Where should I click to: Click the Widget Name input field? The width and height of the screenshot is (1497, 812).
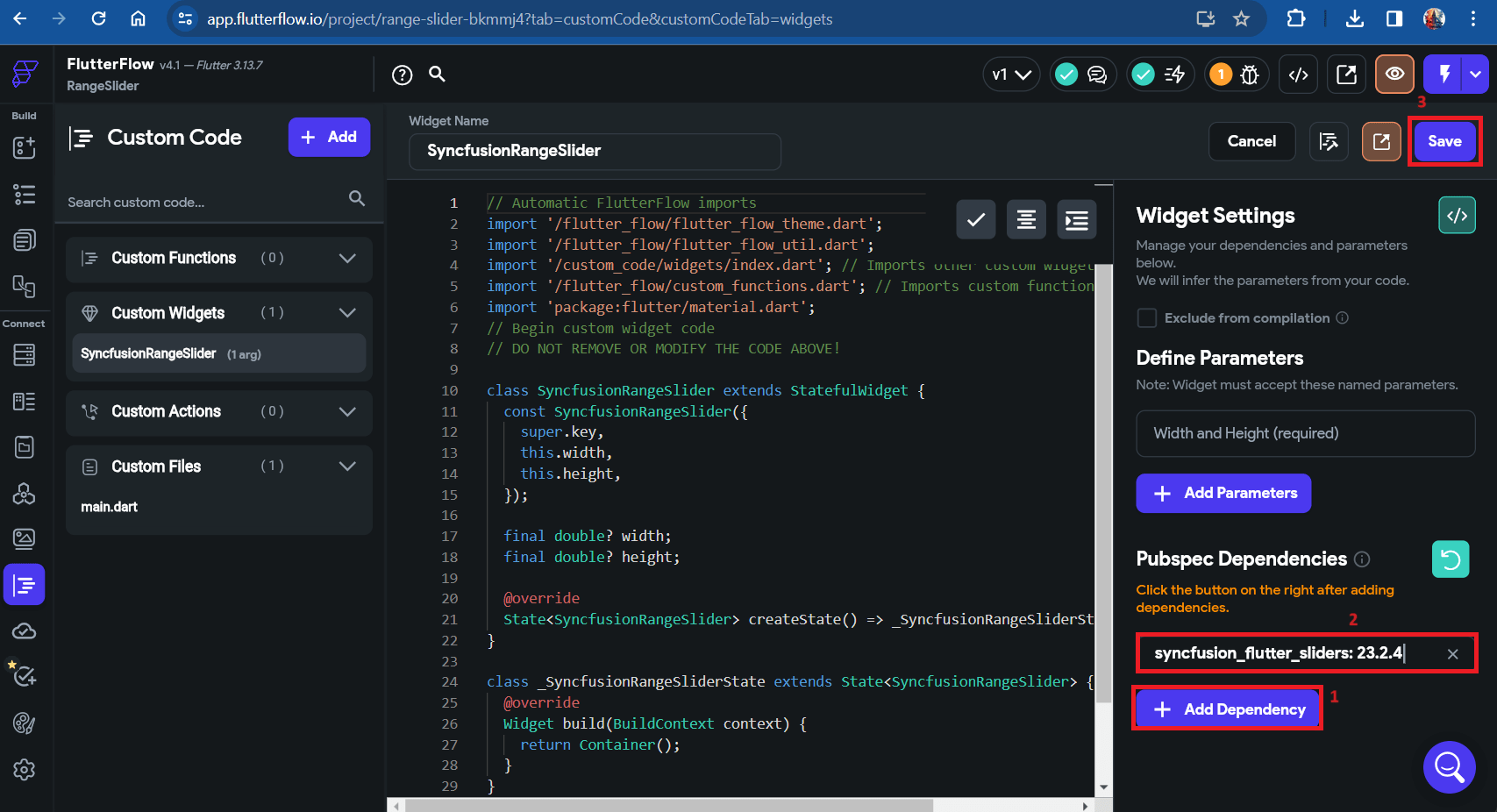595,152
